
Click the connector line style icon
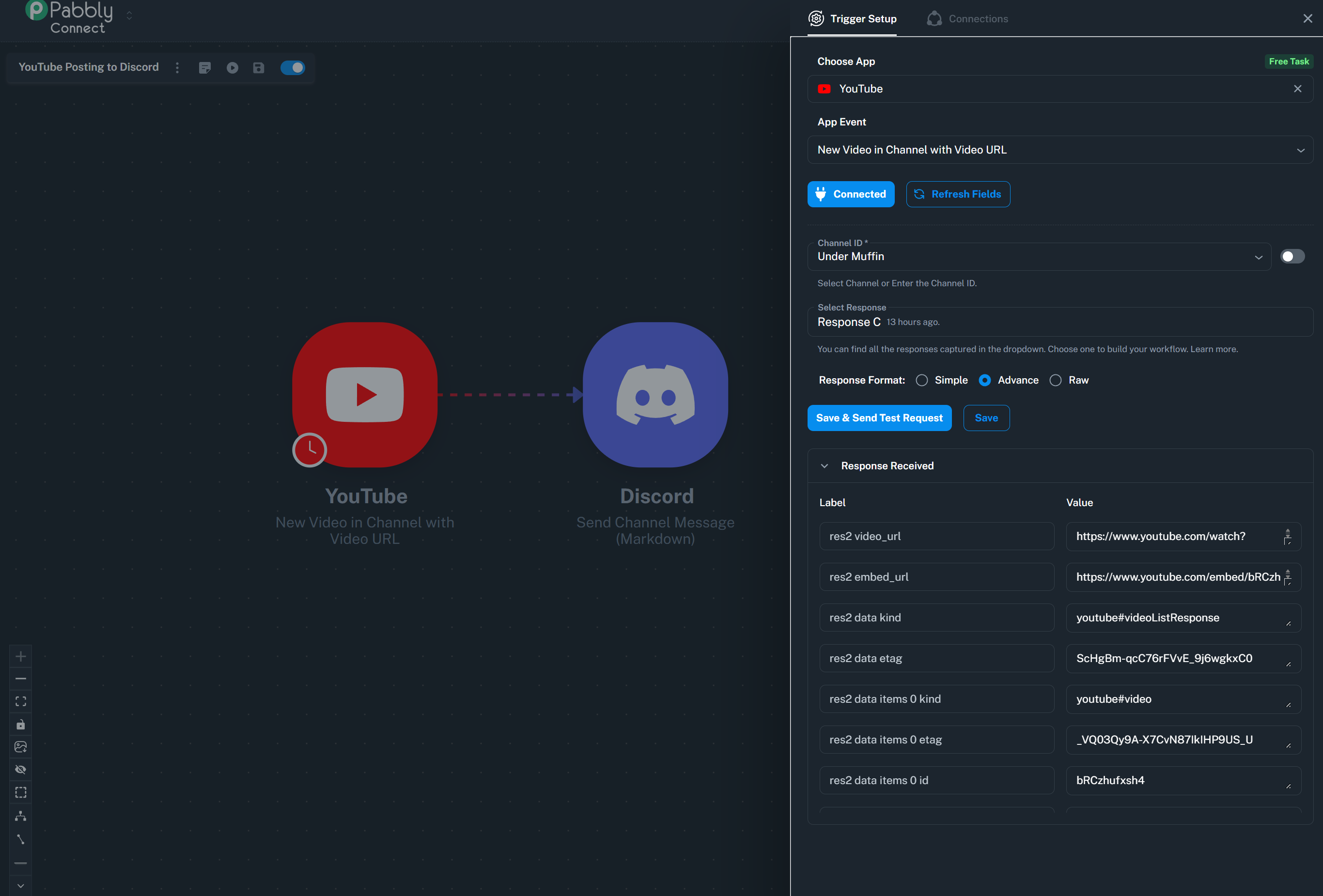20,840
